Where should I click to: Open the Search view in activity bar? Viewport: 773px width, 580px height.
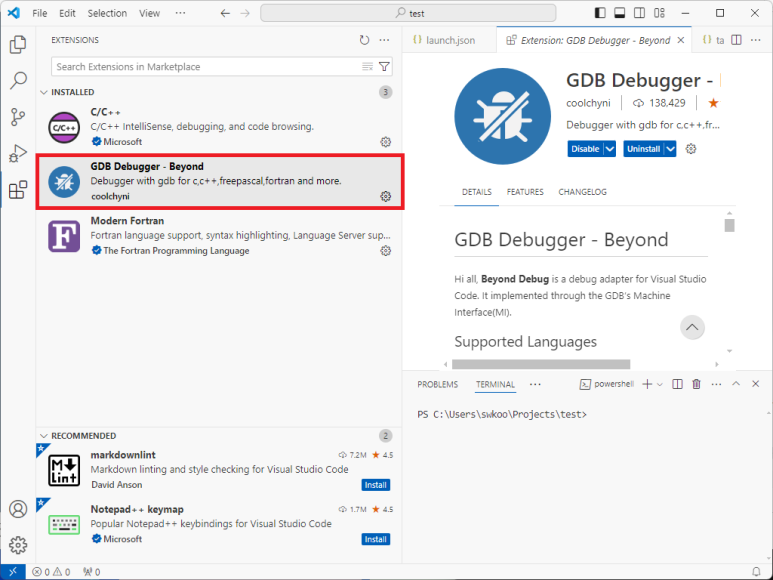click(x=18, y=80)
